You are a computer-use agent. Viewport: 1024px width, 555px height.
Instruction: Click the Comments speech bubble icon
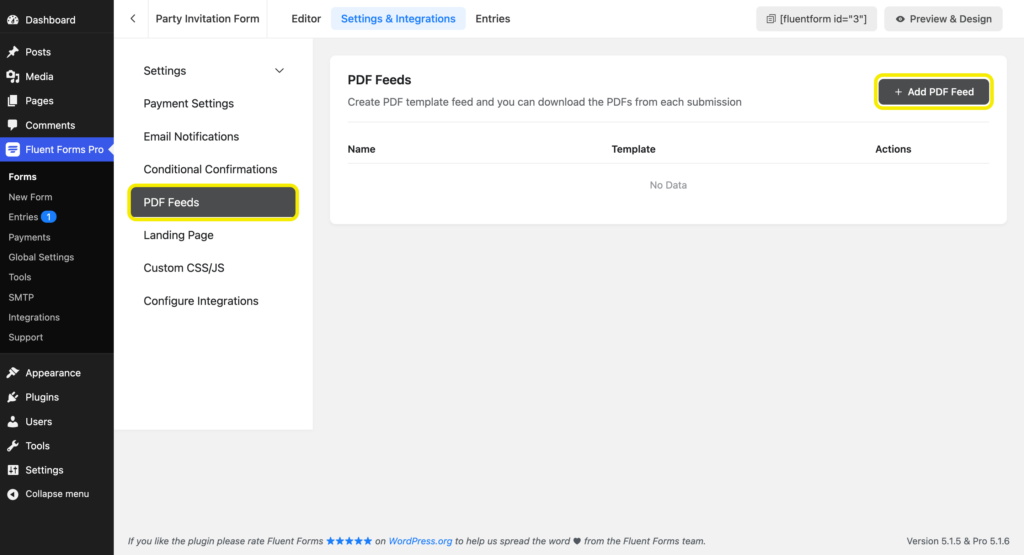click(x=12, y=125)
